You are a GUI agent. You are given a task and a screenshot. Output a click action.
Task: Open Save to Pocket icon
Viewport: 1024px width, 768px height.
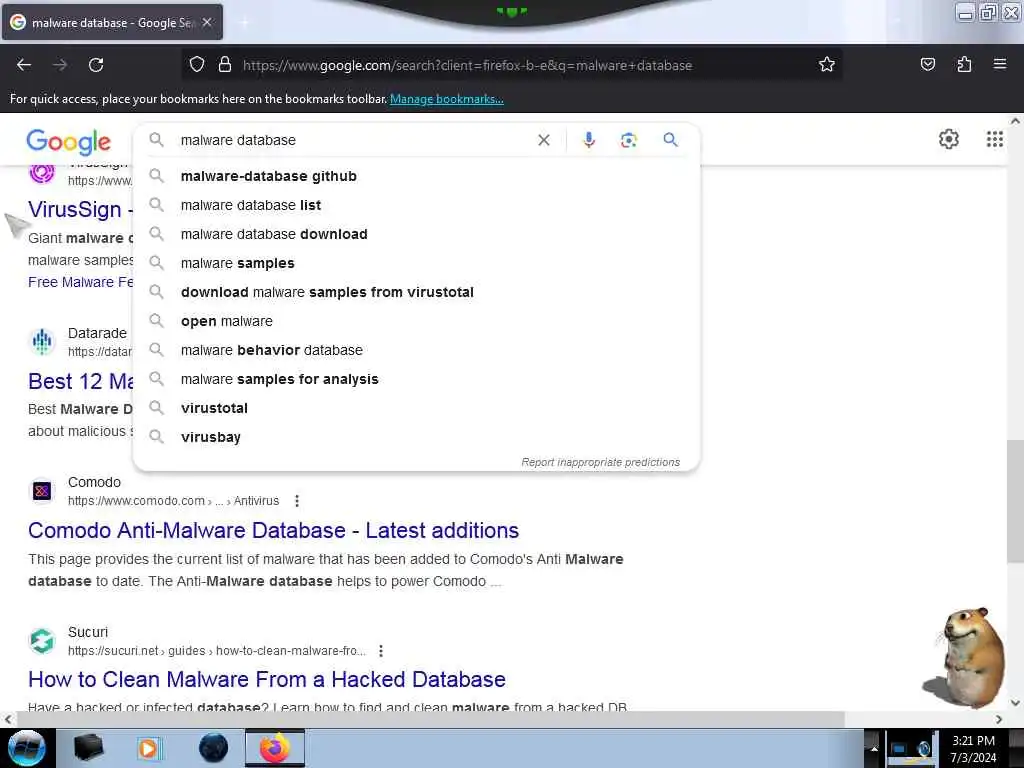click(927, 65)
